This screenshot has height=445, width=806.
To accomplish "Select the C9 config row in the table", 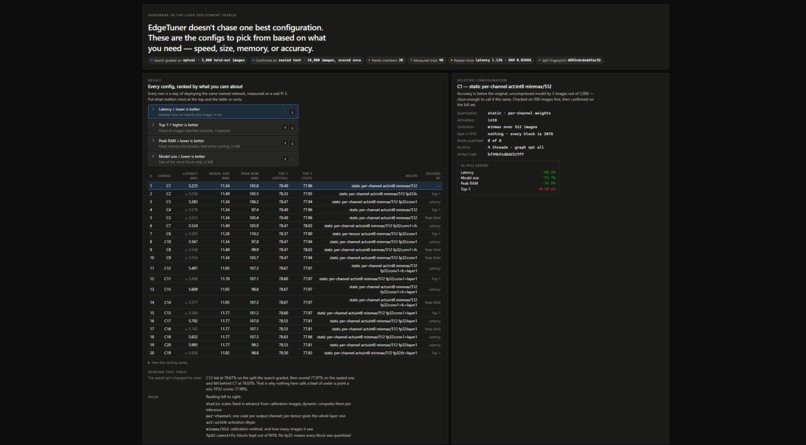I will click(295, 257).
